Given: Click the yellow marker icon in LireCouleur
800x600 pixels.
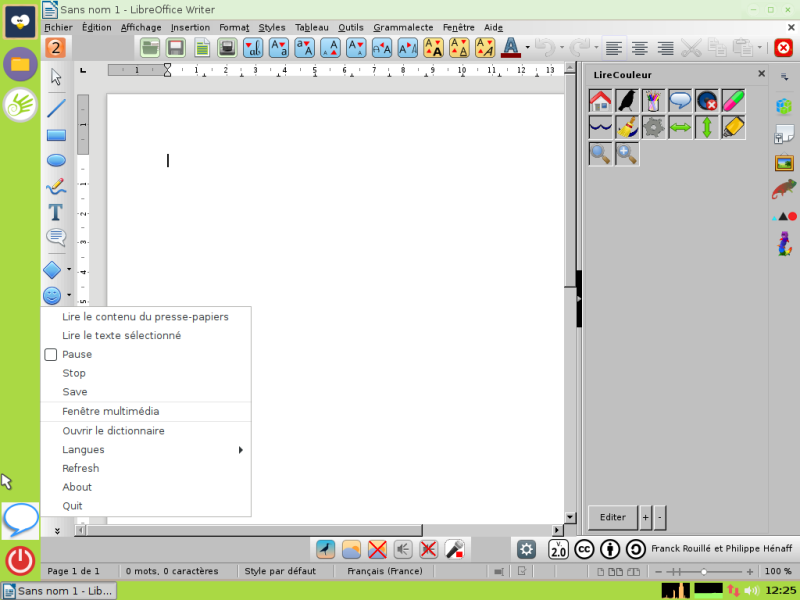Looking at the screenshot, I should pyautogui.click(x=733, y=127).
